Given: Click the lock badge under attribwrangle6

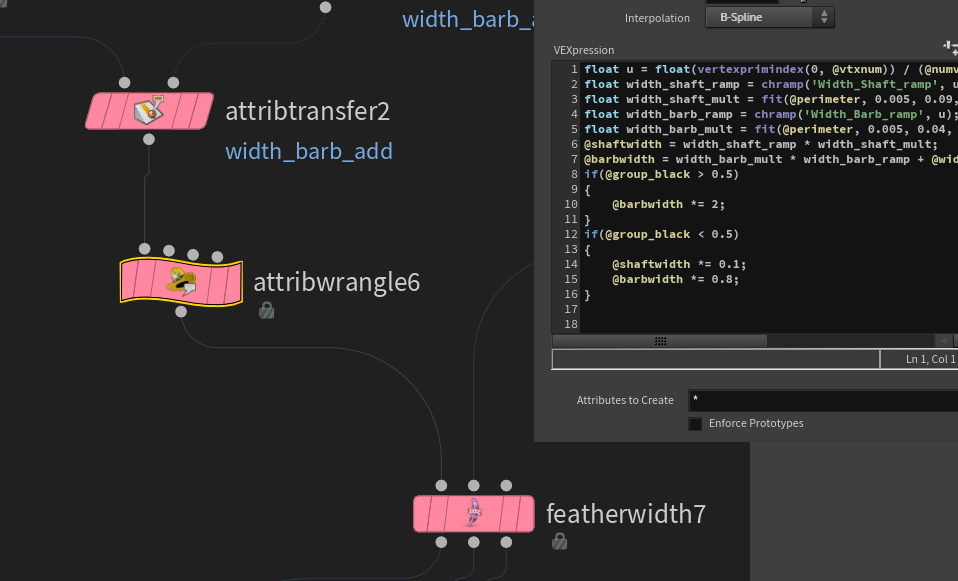Looking at the screenshot, I should (x=266, y=310).
